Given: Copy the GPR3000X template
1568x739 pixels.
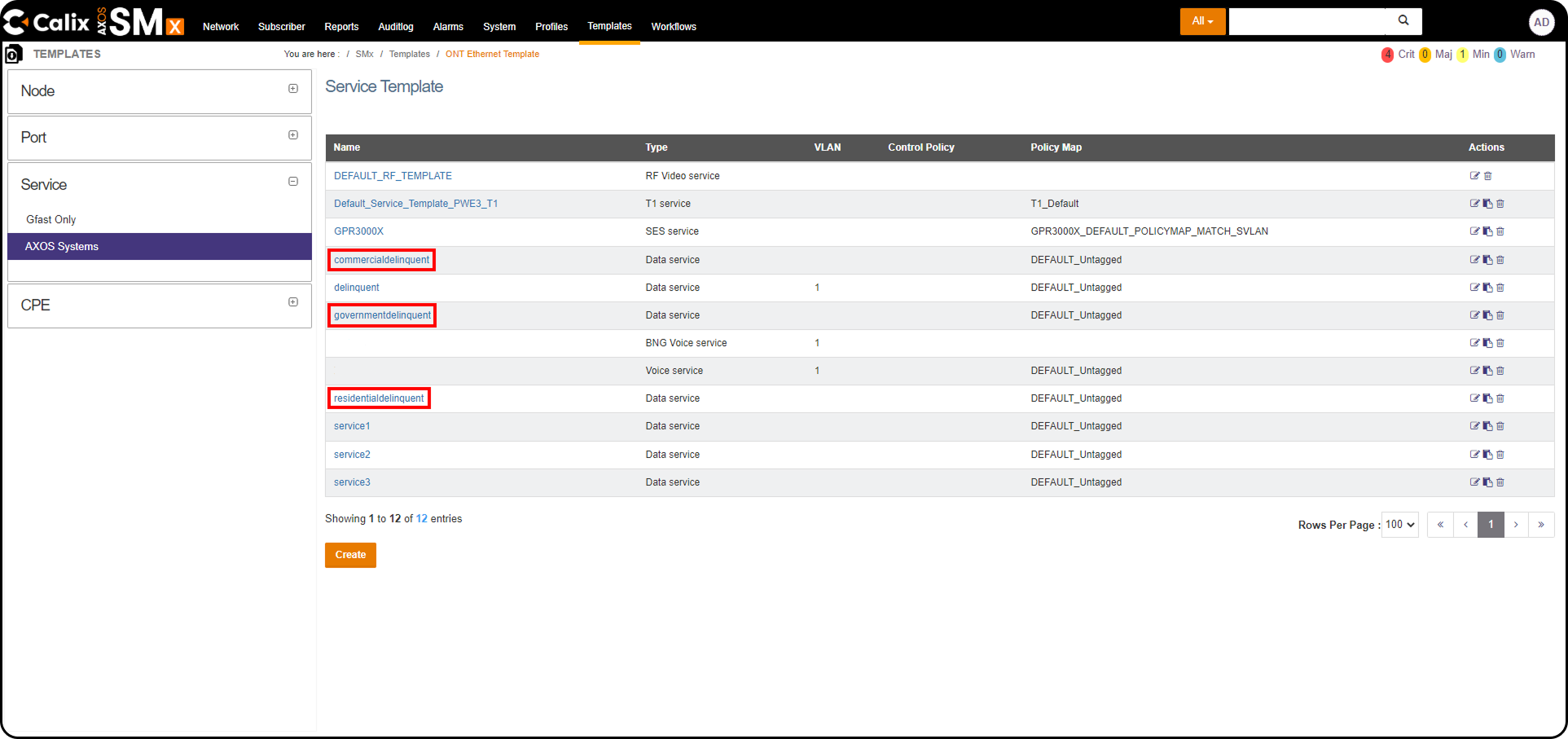Looking at the screenshot, I should pyautogui.click(x=1487, y=231).
